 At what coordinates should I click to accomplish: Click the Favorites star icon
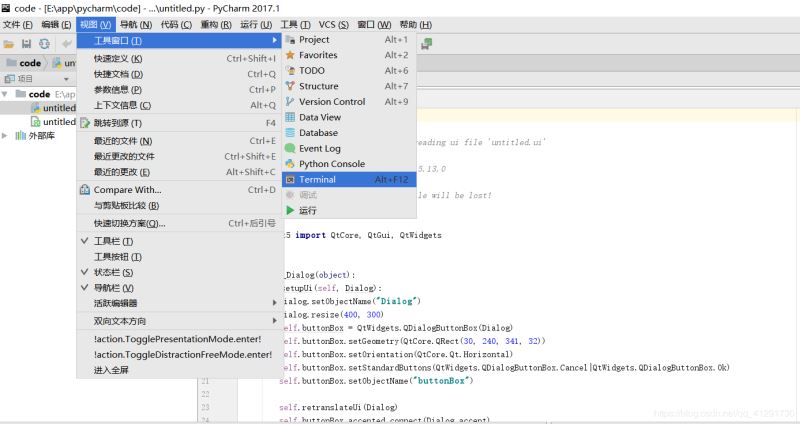290,55
